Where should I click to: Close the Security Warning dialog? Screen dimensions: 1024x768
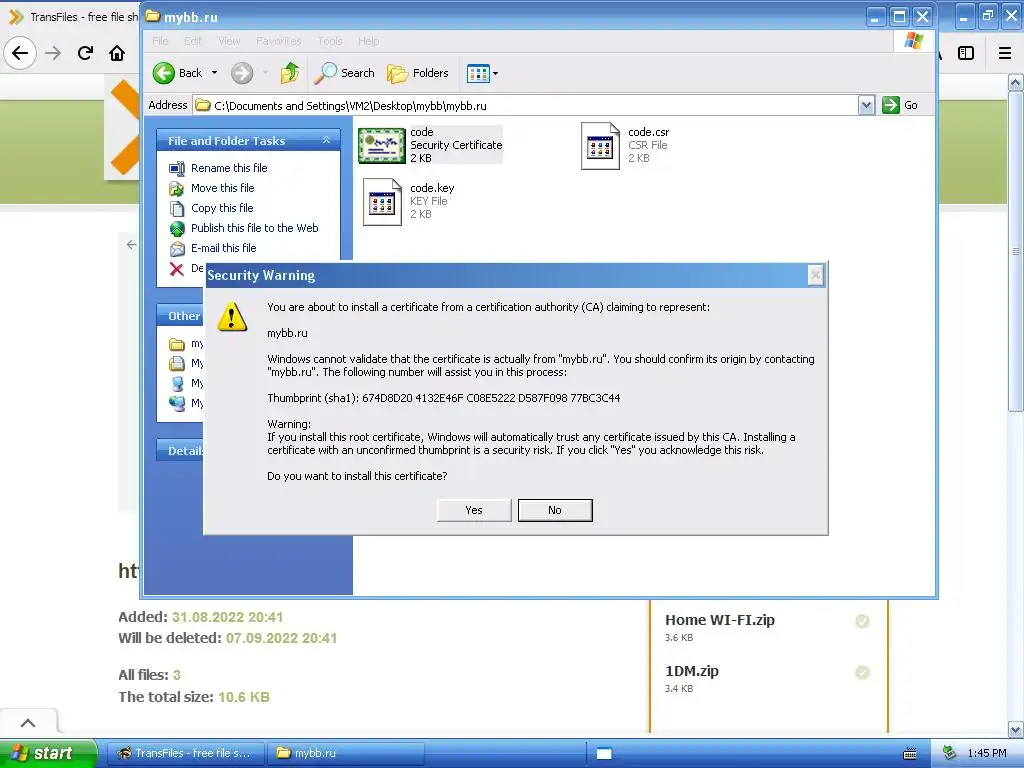click(815, 276)
